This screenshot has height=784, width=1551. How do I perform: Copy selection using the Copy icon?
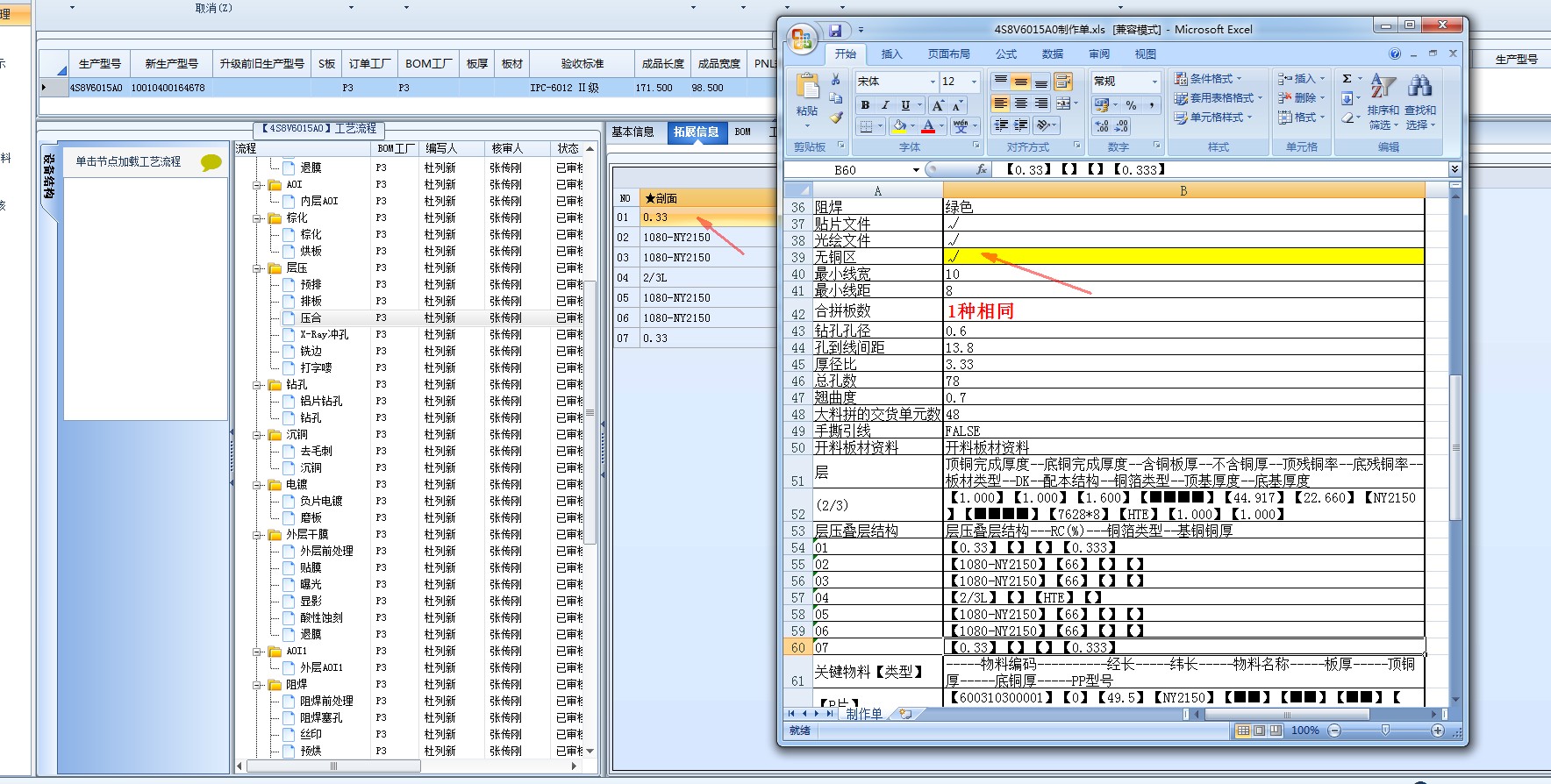[x=836, y=98]
